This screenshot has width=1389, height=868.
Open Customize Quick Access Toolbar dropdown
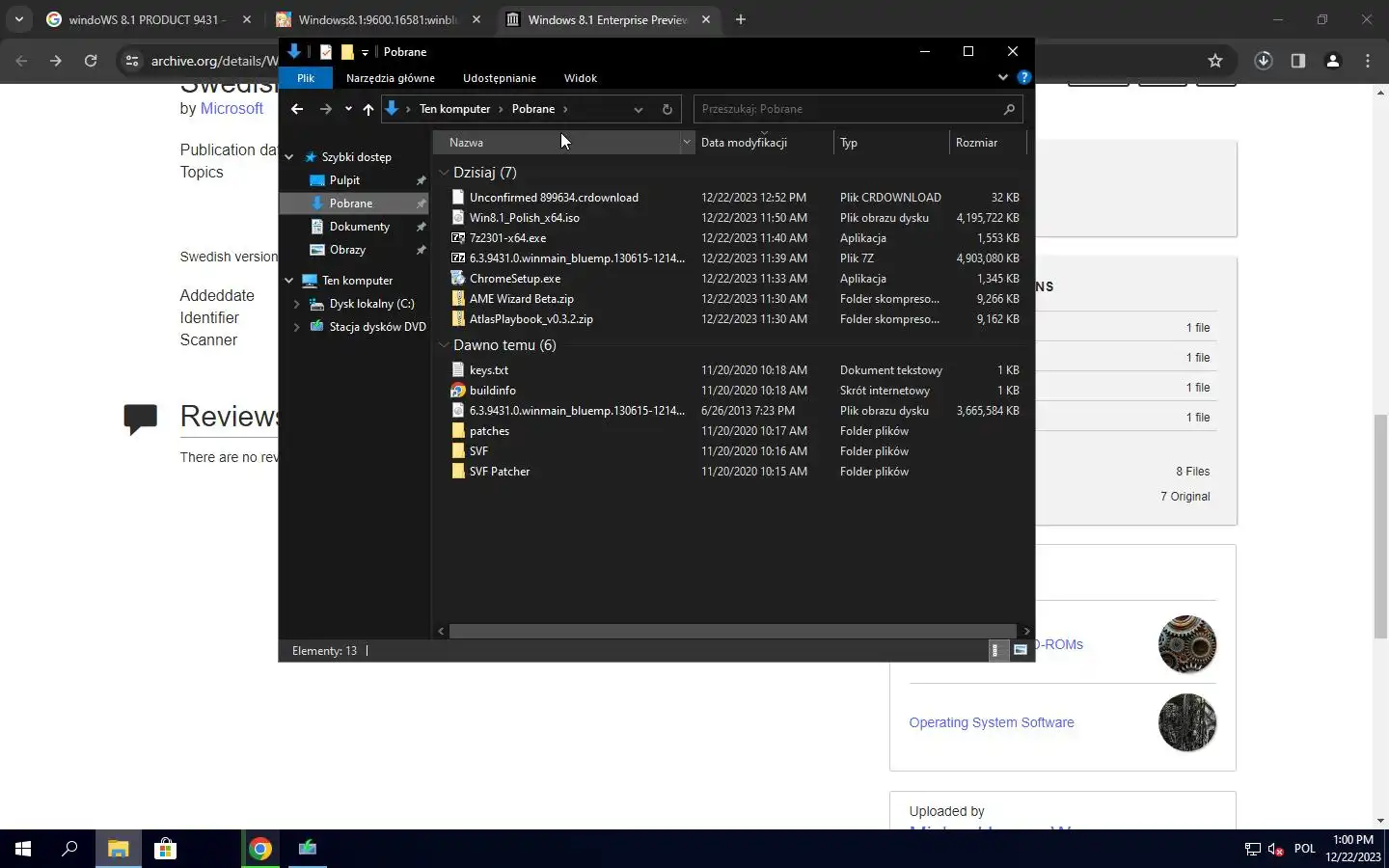[365, 52]
